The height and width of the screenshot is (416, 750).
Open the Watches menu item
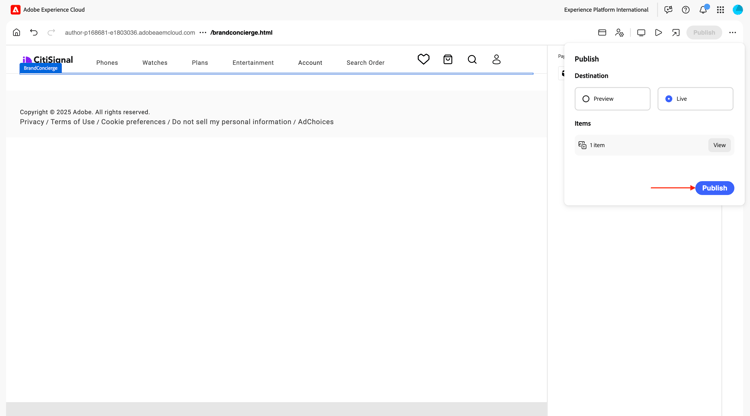(154, 63)
